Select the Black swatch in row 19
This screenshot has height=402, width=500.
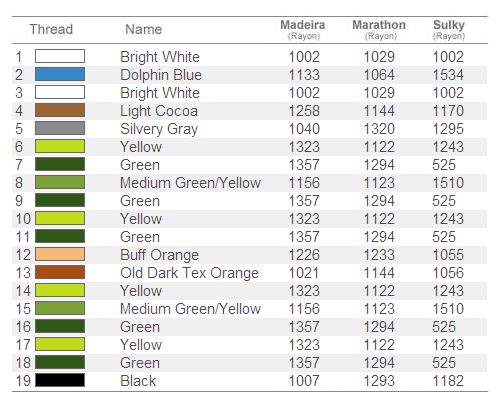click(x=60, y=380)
